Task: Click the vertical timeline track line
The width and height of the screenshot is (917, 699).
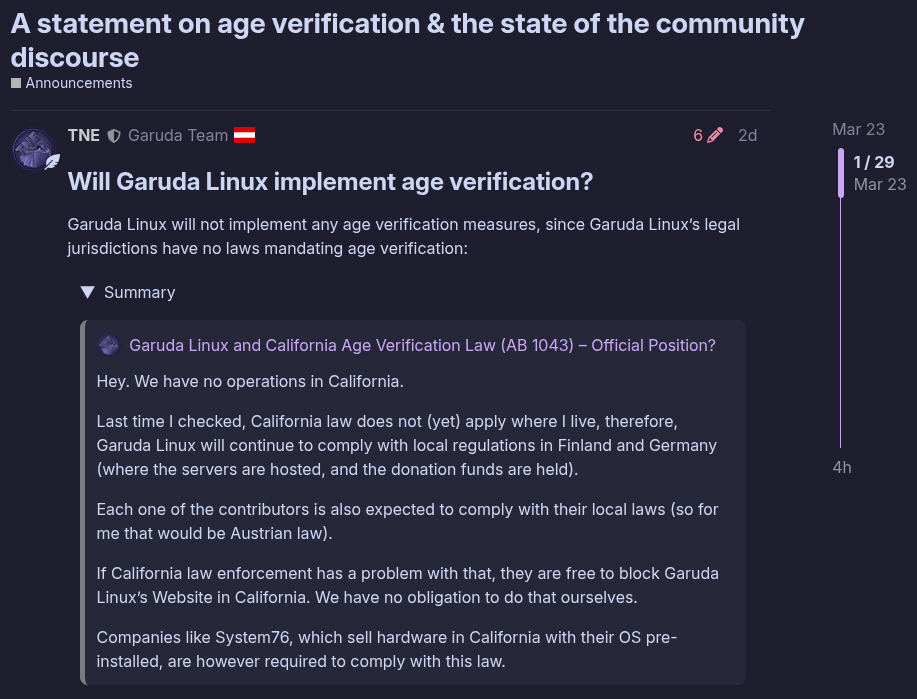Action: [838, 320]
